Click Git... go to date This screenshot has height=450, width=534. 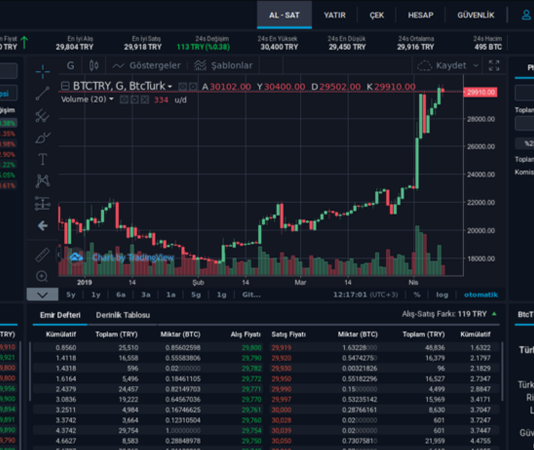(251, 295)
